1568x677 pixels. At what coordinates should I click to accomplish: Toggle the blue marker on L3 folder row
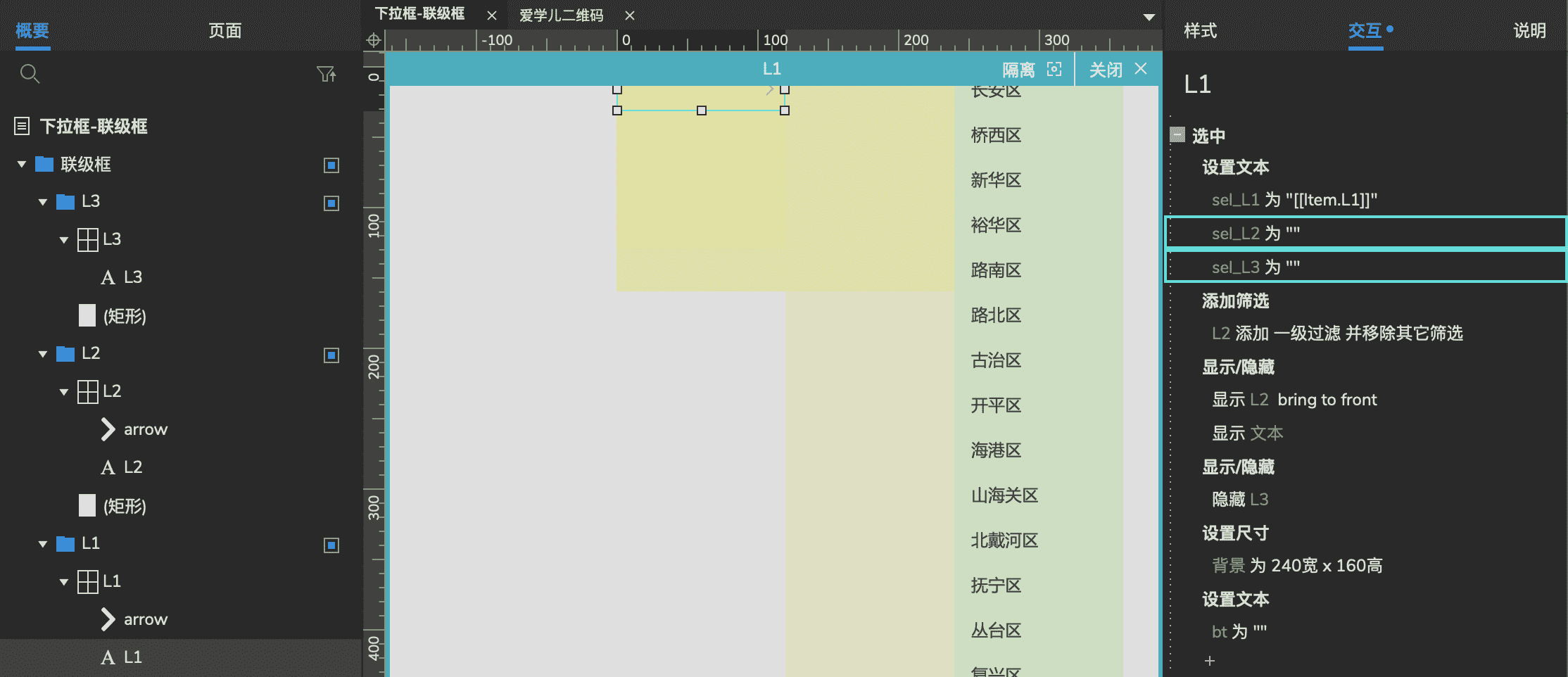click(331, 203)
